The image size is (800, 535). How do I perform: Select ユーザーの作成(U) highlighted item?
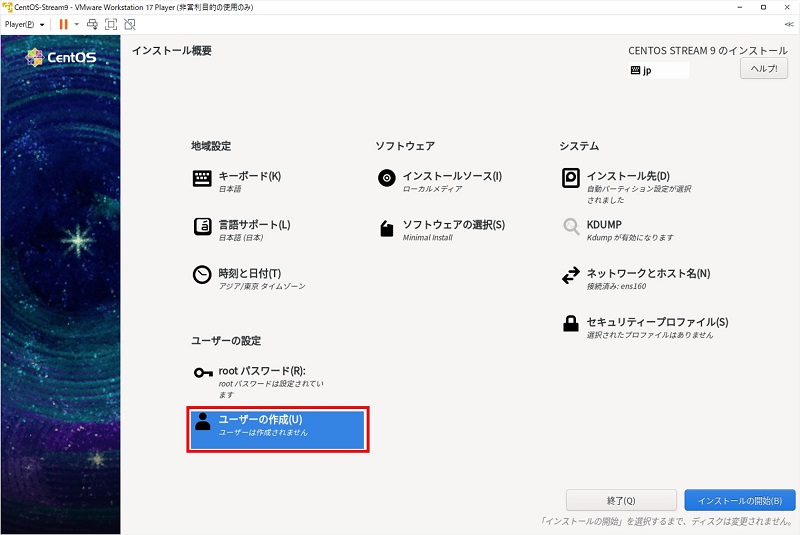coord(278,429)
